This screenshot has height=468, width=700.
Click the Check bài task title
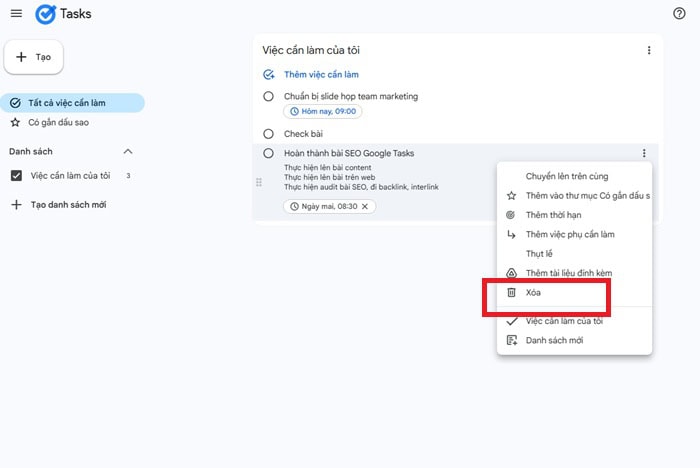point(303,134)
